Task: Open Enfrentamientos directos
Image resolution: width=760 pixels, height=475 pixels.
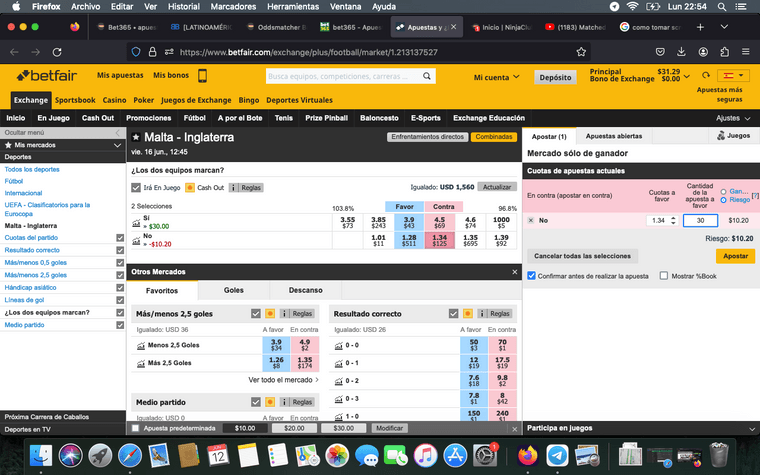Action: [428, 137]
